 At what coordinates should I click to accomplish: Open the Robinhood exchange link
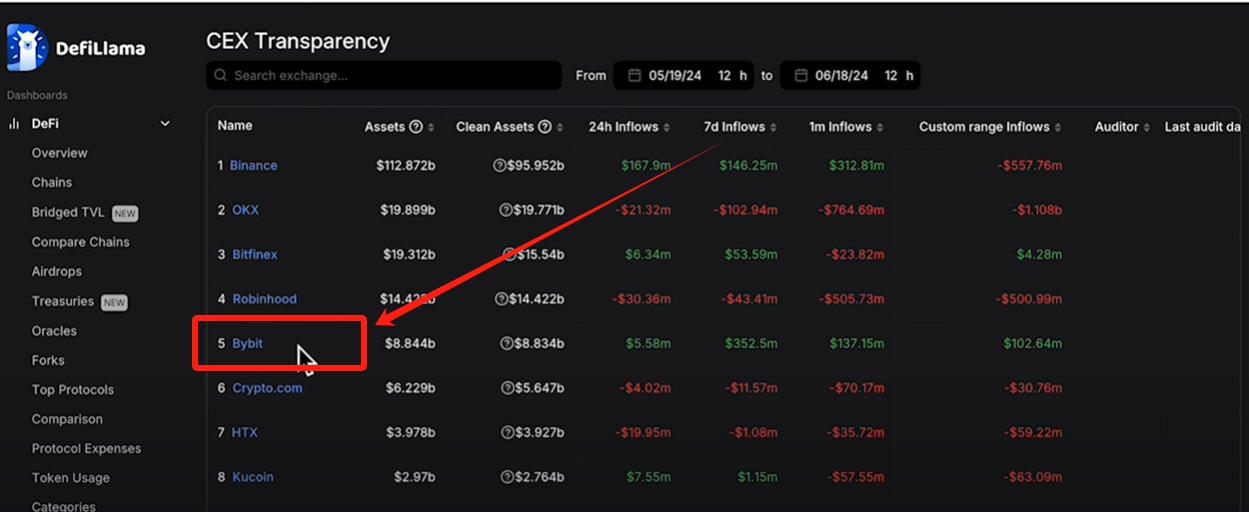264,299
